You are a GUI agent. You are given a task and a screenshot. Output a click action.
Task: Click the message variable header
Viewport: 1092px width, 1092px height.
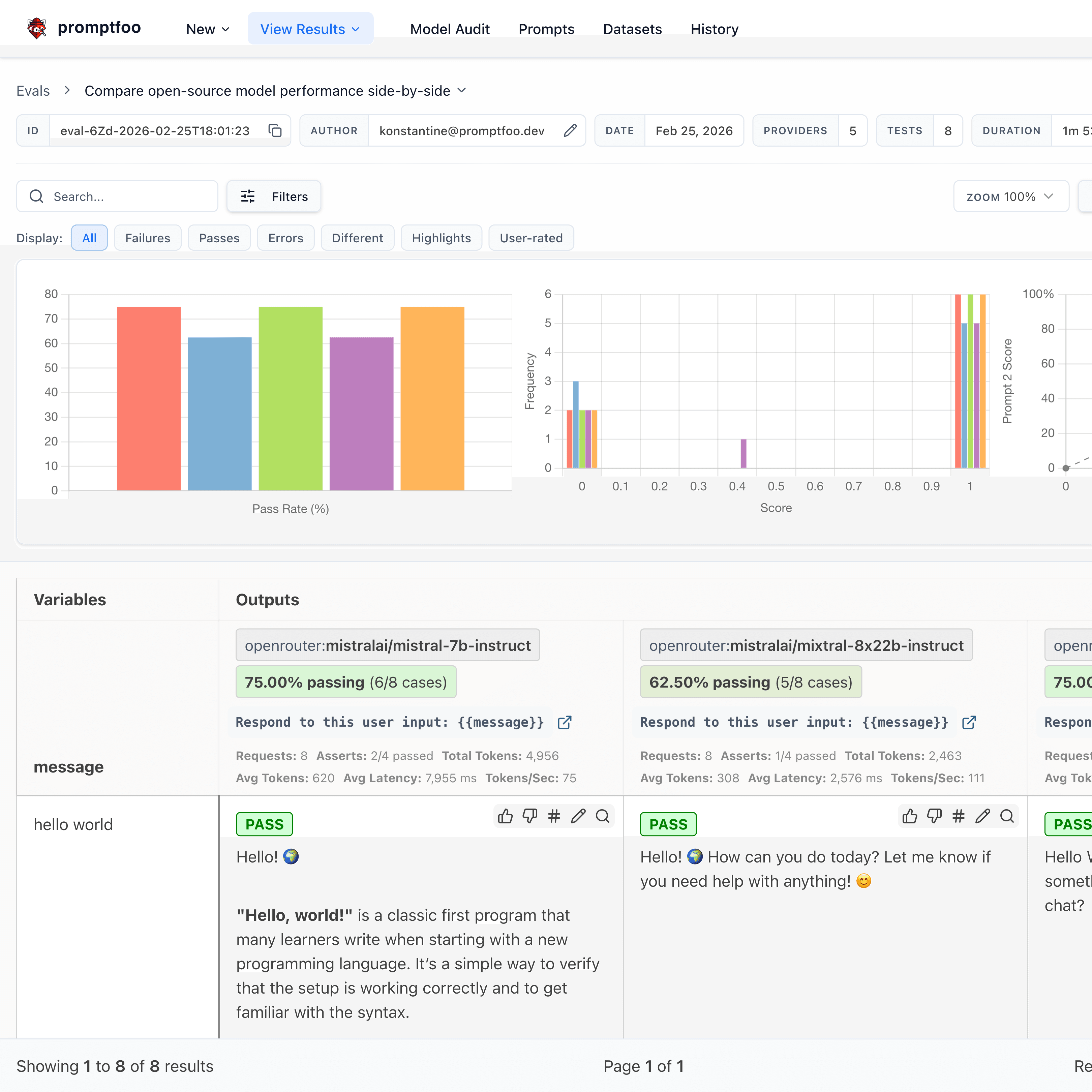pos(68,766)
